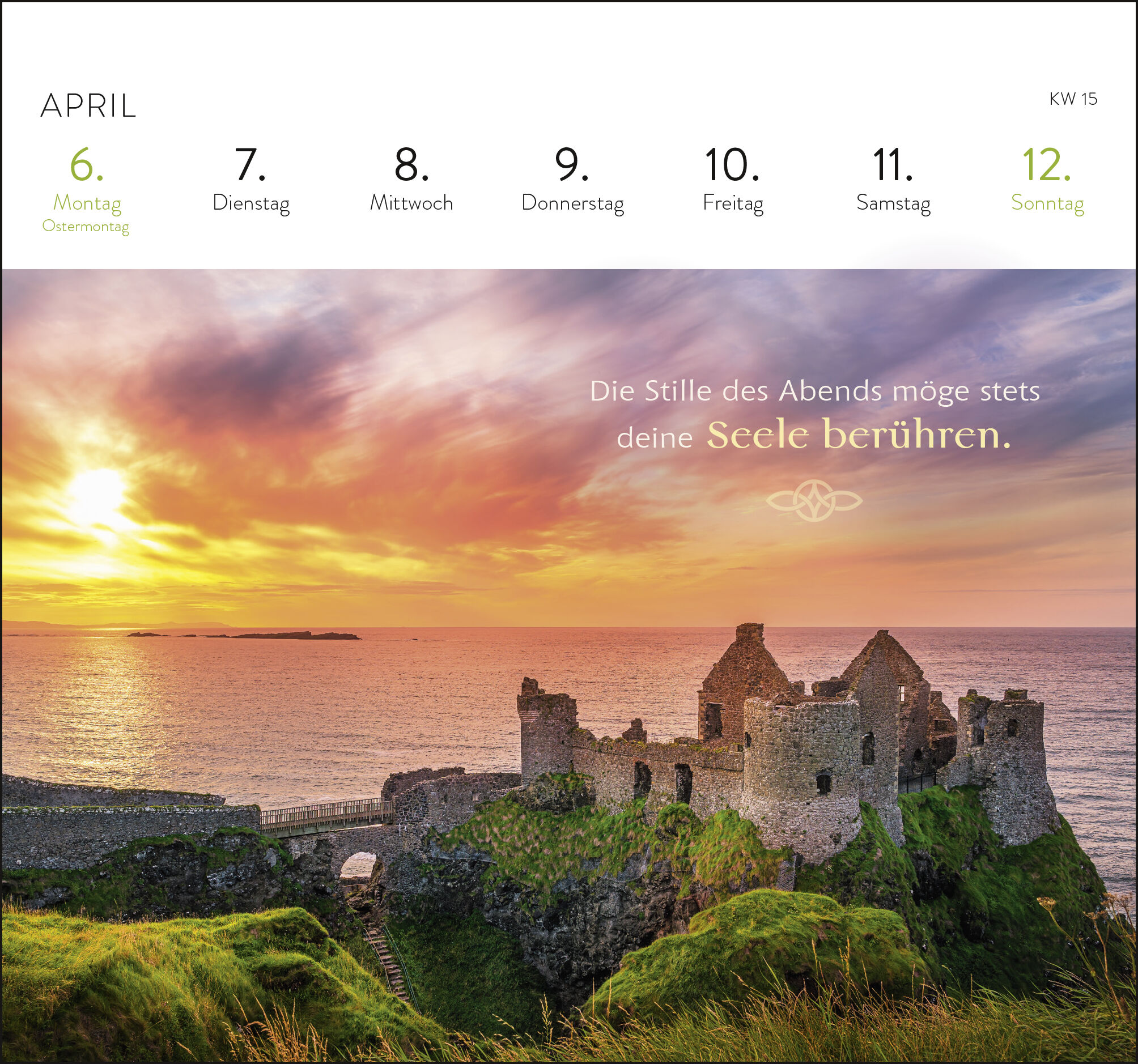The image size is (1138, 1064).
Task: Click the KW 15 week label
Action: pyautogui.click(x=1073, y=99)
